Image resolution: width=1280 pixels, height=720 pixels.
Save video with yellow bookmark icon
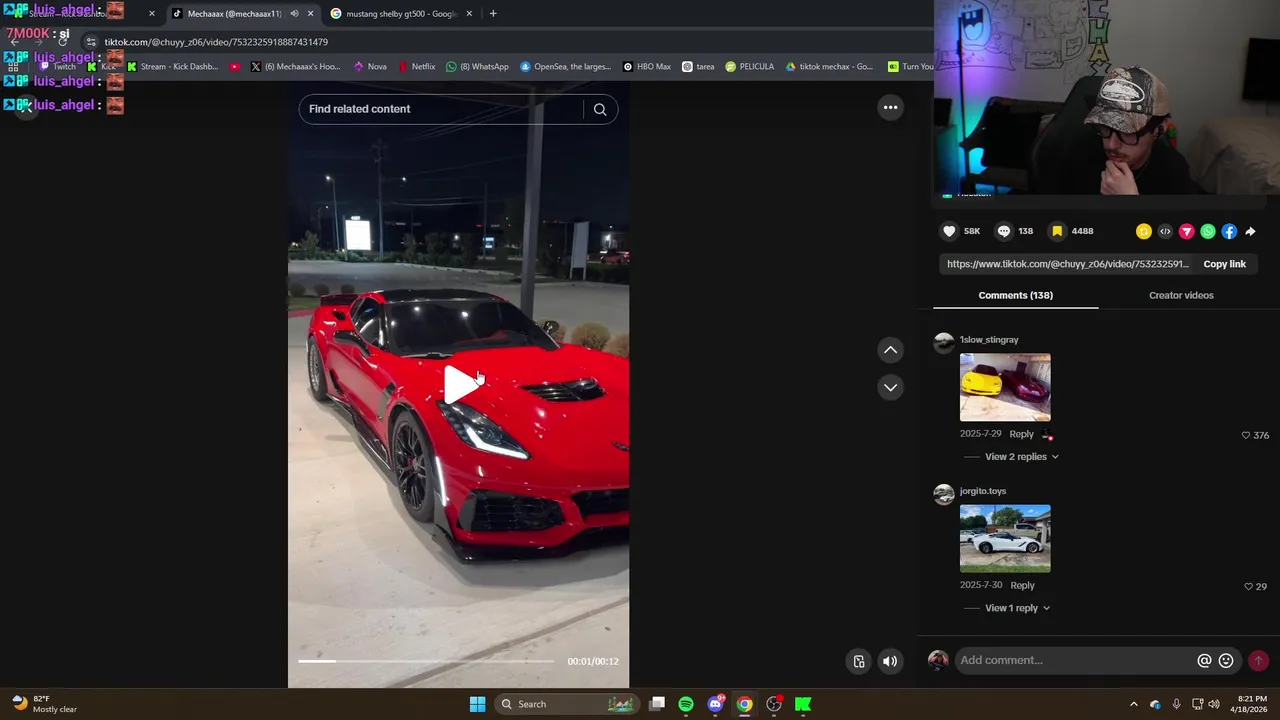tap(1057, 231)
